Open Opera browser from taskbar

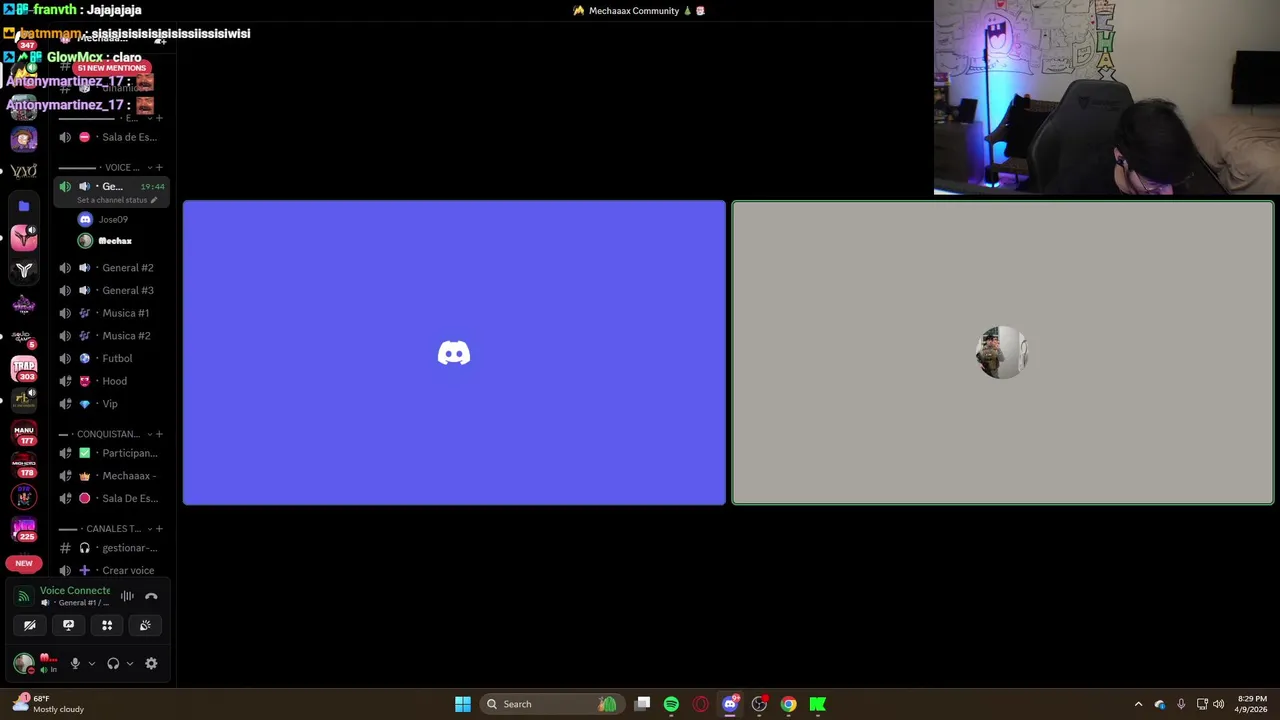pyautogui.click(x=700, y=704)
